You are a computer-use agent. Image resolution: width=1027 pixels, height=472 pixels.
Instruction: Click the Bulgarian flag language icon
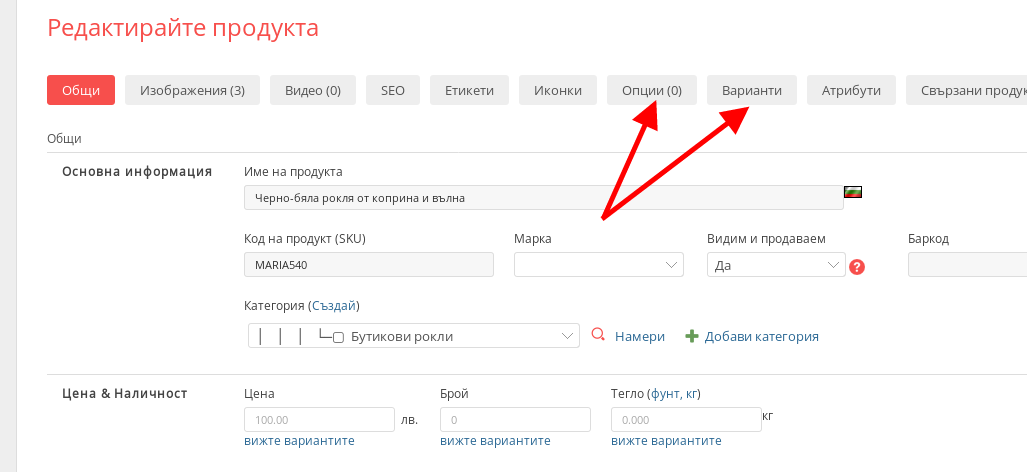coord(853,192)
